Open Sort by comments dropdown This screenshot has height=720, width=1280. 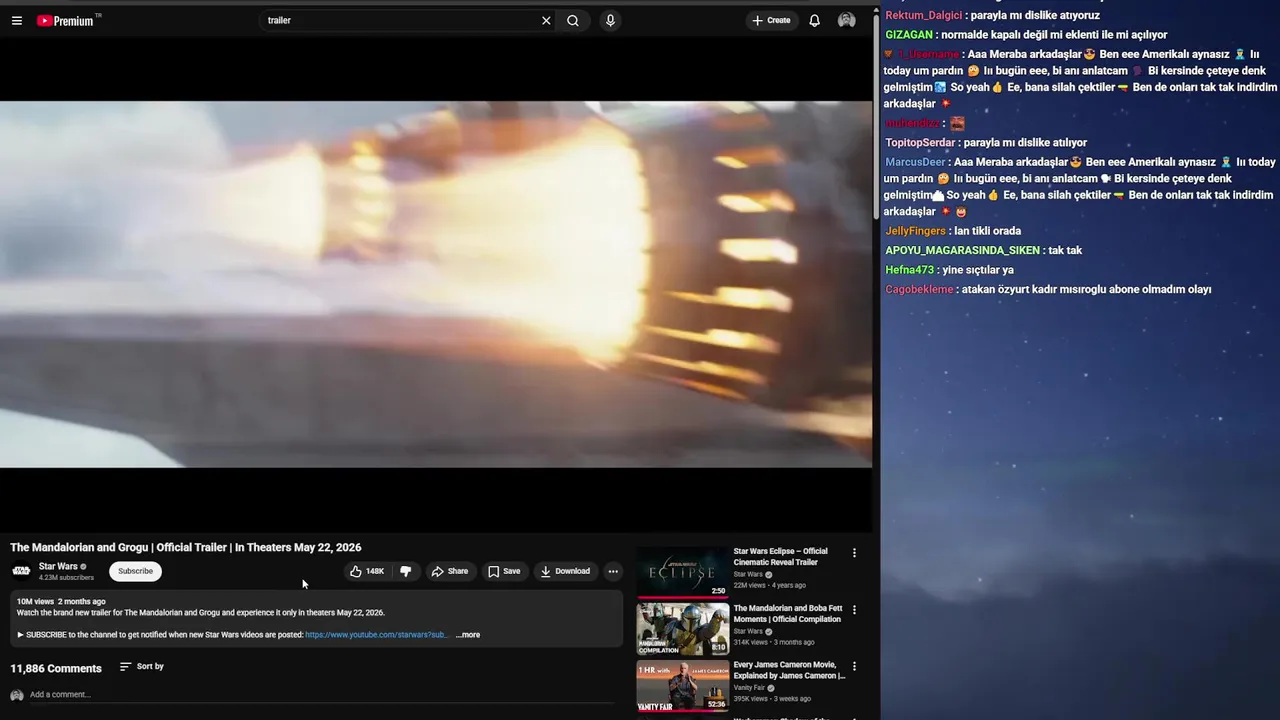(x=142, y=666)
